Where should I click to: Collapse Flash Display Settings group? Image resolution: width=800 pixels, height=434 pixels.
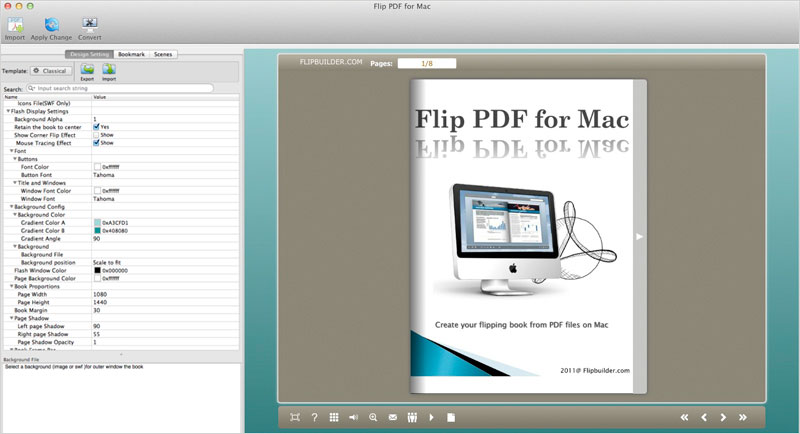point(8,111)
